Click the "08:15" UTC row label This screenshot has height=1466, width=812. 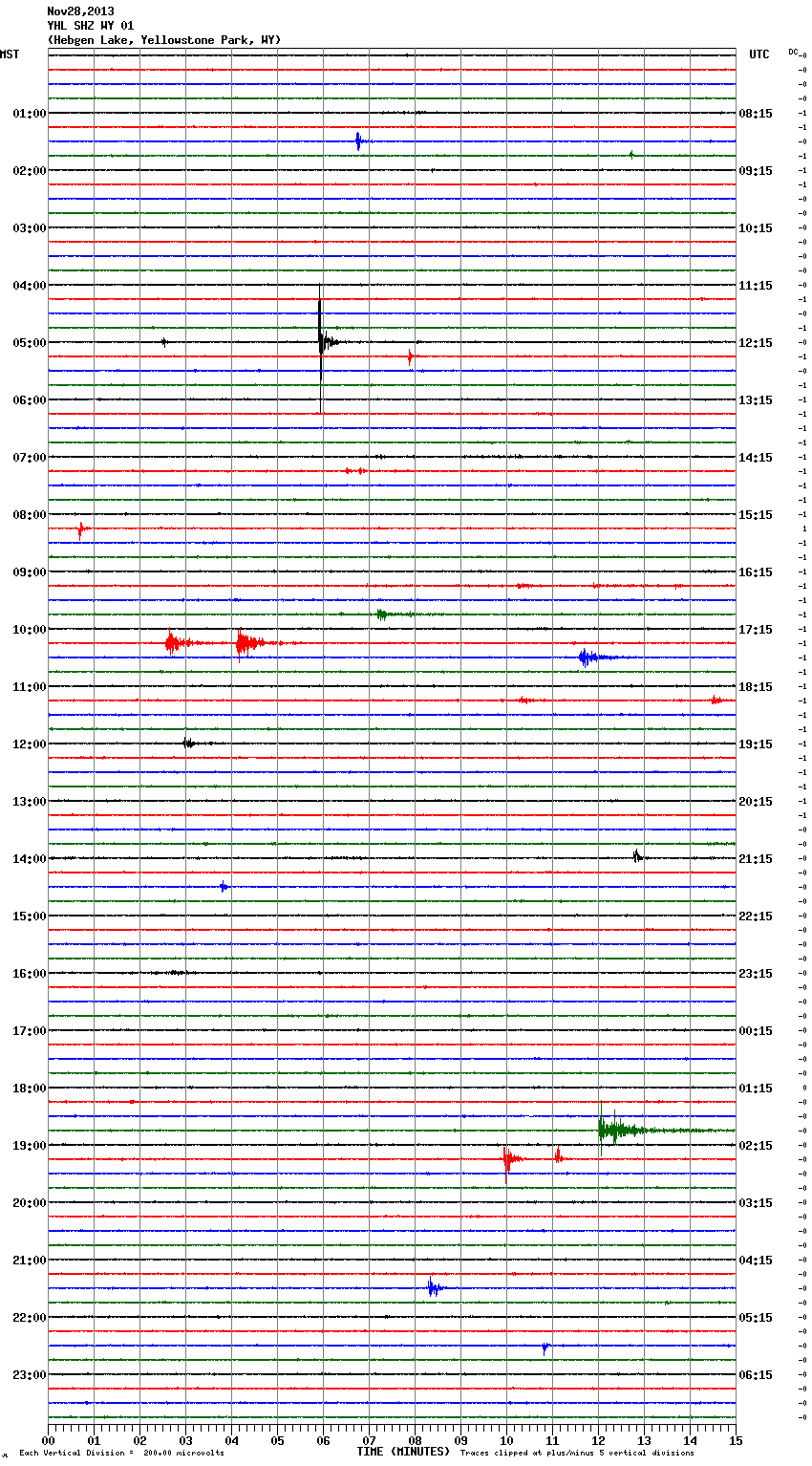click(756, 114)
